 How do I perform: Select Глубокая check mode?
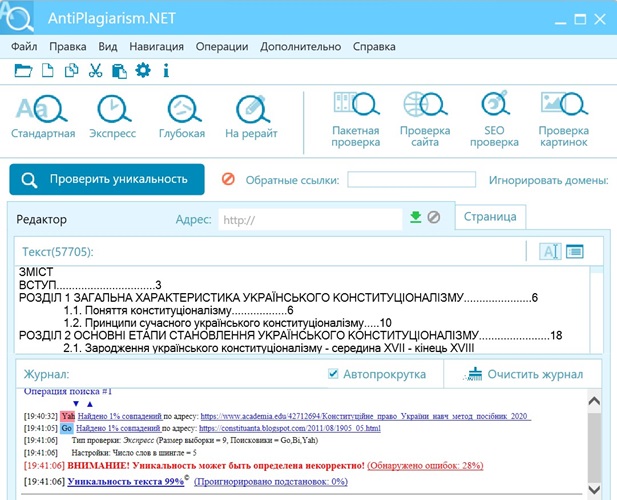pyautogui.click(x=182, y=117)
